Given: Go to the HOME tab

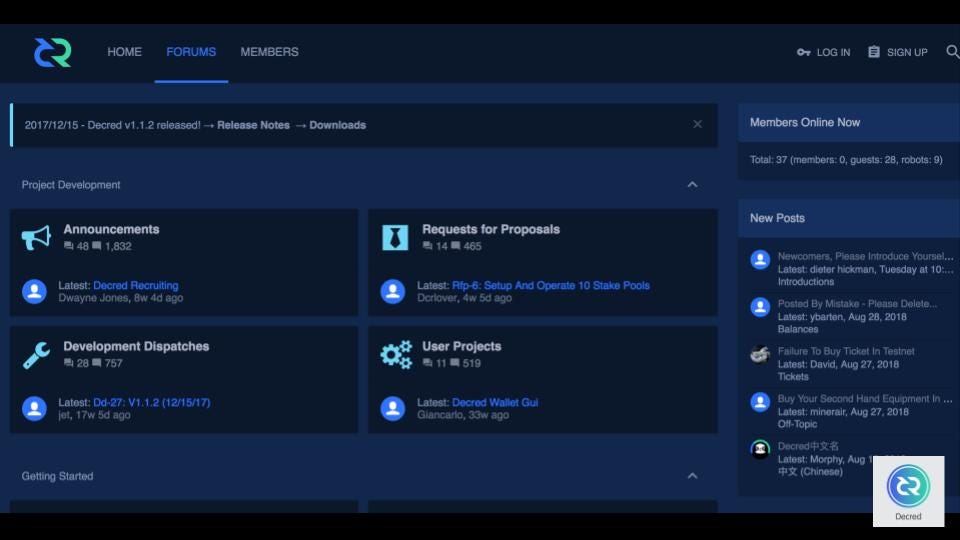Looking at the screenshot, I should pos(124,52).
